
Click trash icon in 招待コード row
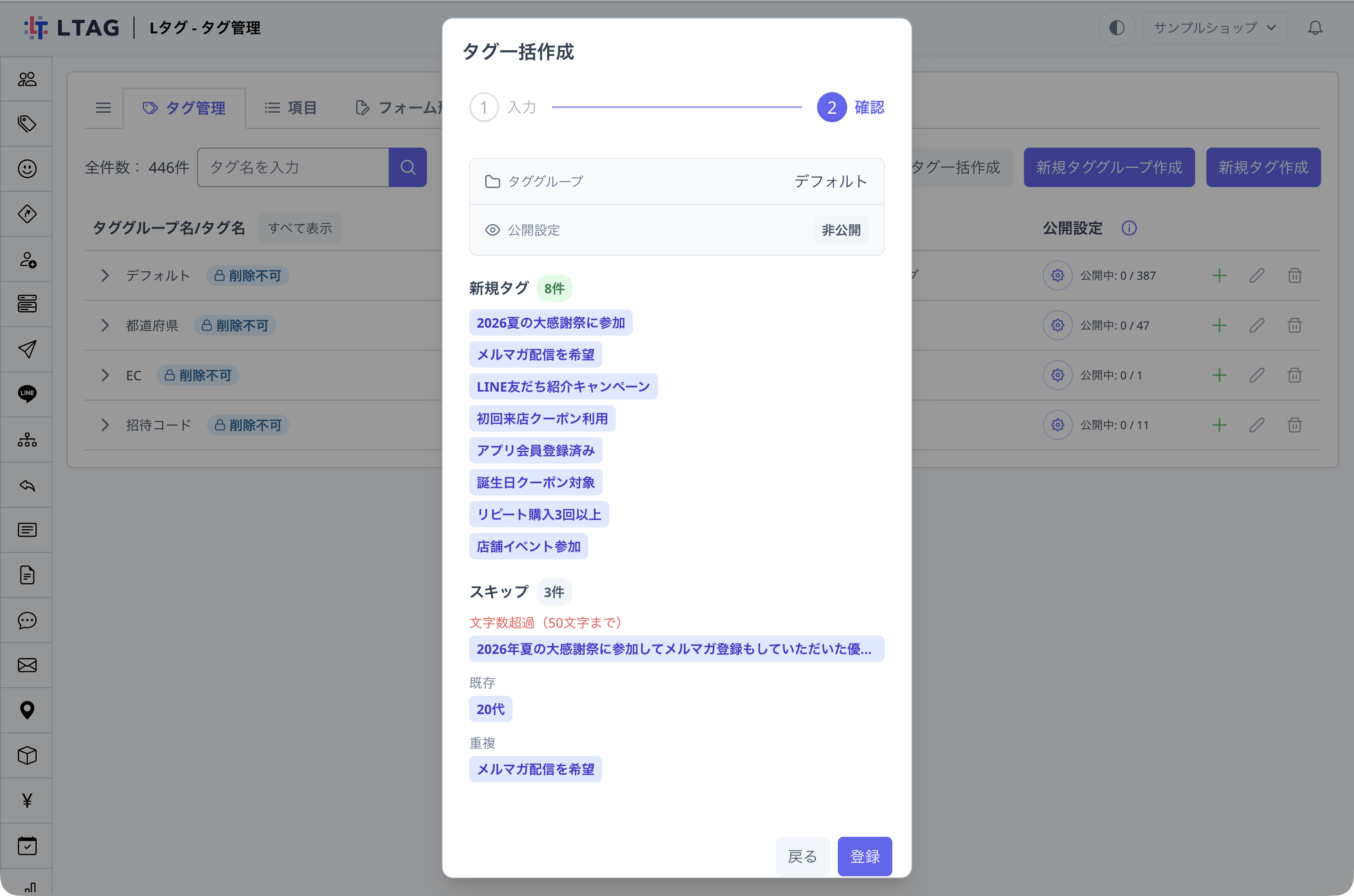[1295, 425]
